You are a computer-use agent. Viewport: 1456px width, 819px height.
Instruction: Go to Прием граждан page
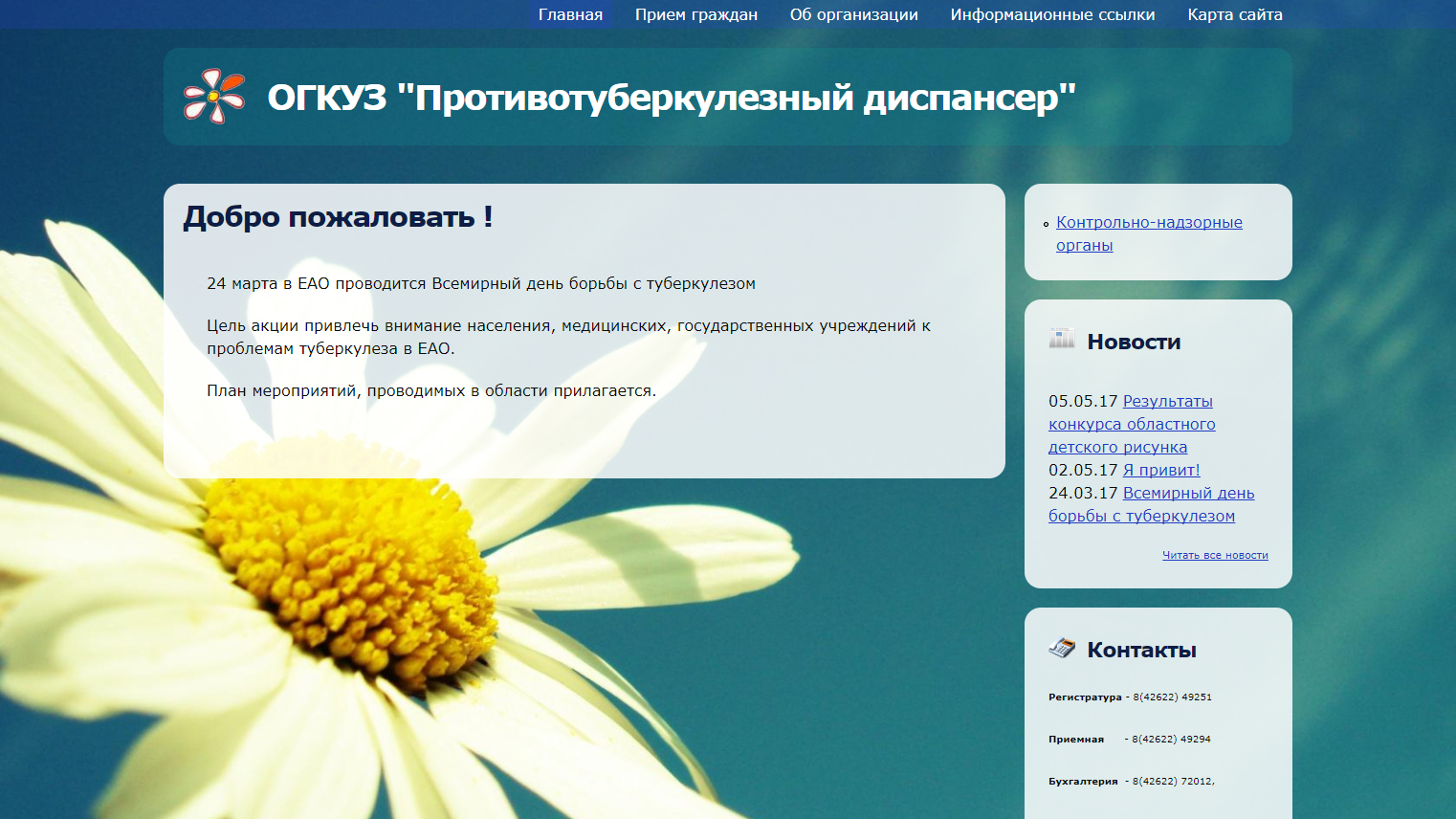coord(695,14)
